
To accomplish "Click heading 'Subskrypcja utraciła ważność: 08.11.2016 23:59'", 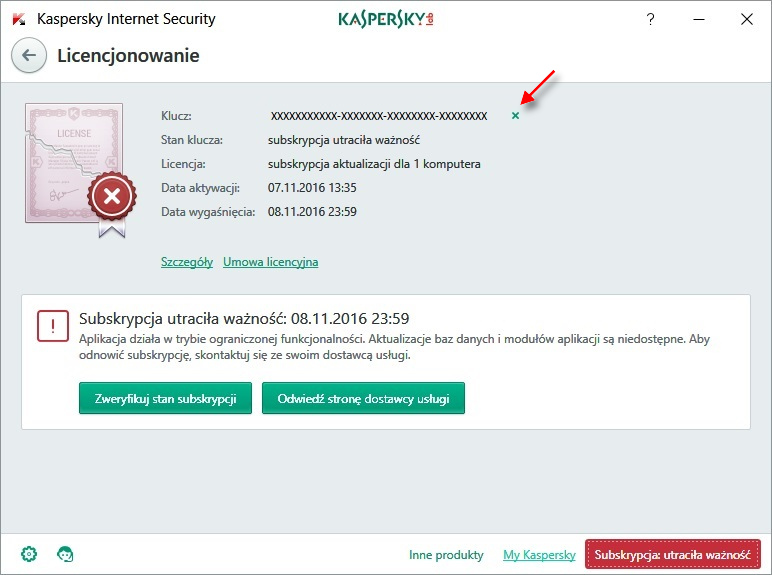I will click(244, 319).
